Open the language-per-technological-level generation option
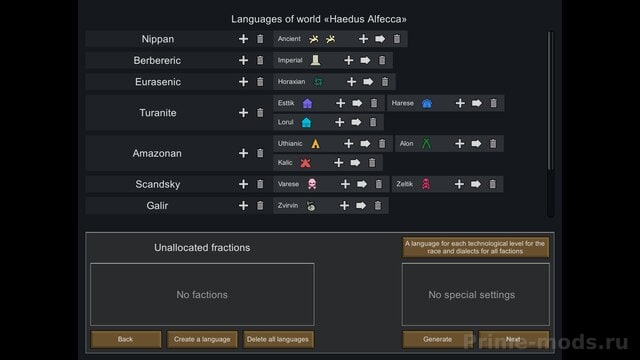The image size is (640, 360). [475, 247]
